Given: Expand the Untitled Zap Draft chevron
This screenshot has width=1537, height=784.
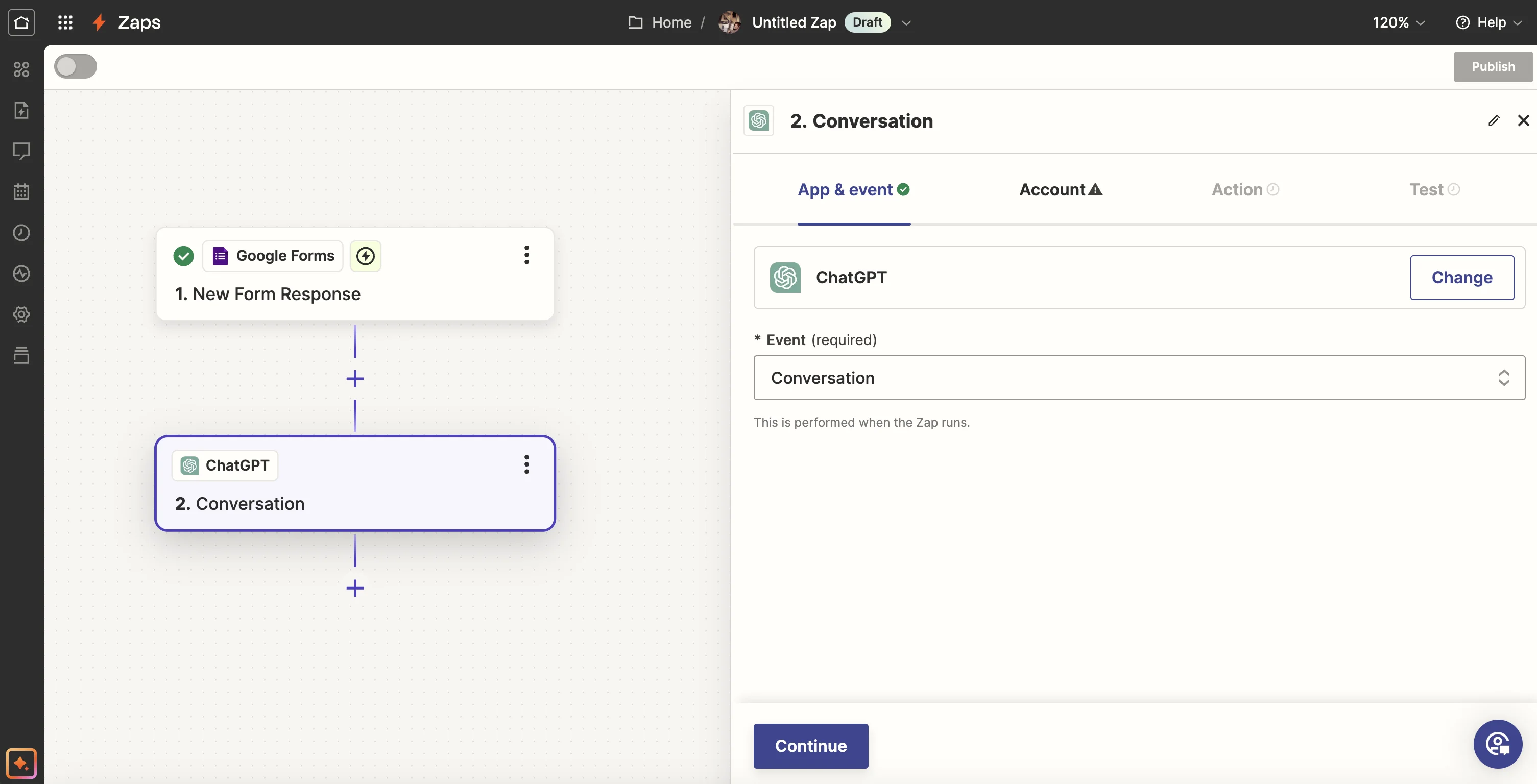Looking at the screenshot, I should 906,22.
